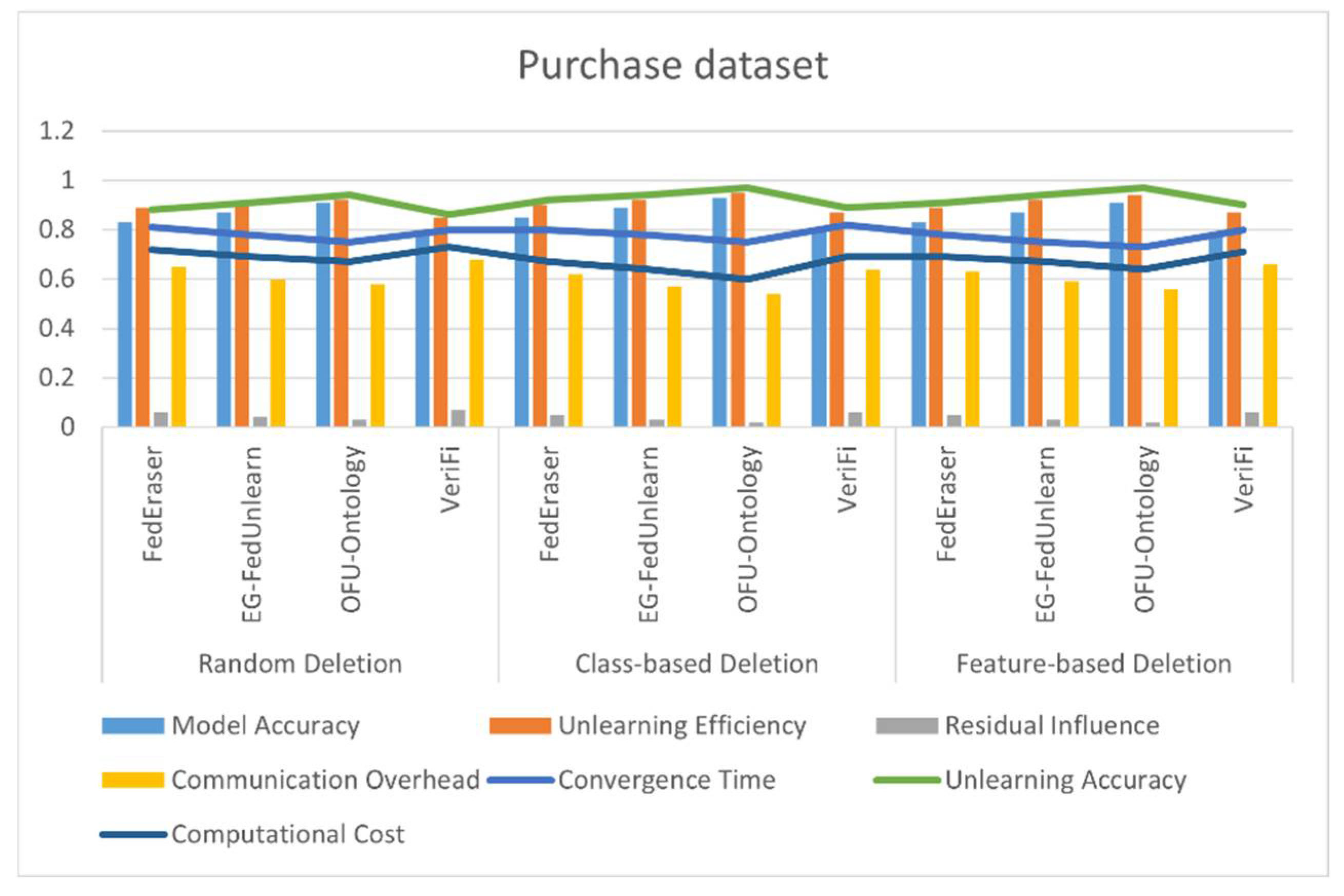Click the Residual Influence gray legend swatch

pos(907,726)
